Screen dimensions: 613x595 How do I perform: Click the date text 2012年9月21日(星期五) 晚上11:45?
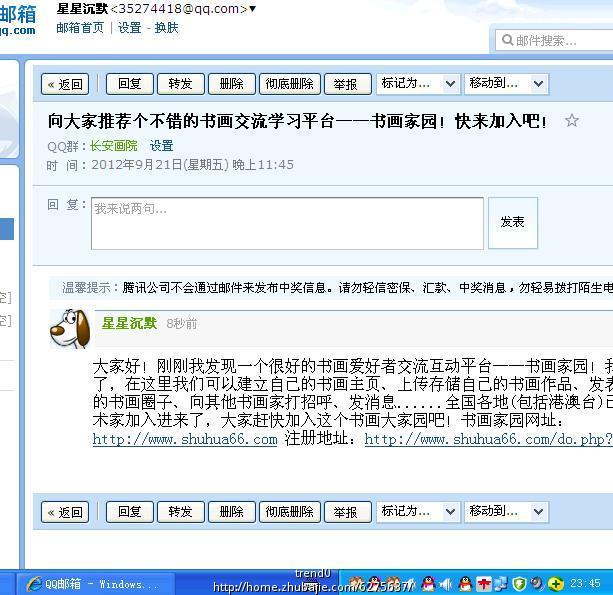tap(192, 165)
